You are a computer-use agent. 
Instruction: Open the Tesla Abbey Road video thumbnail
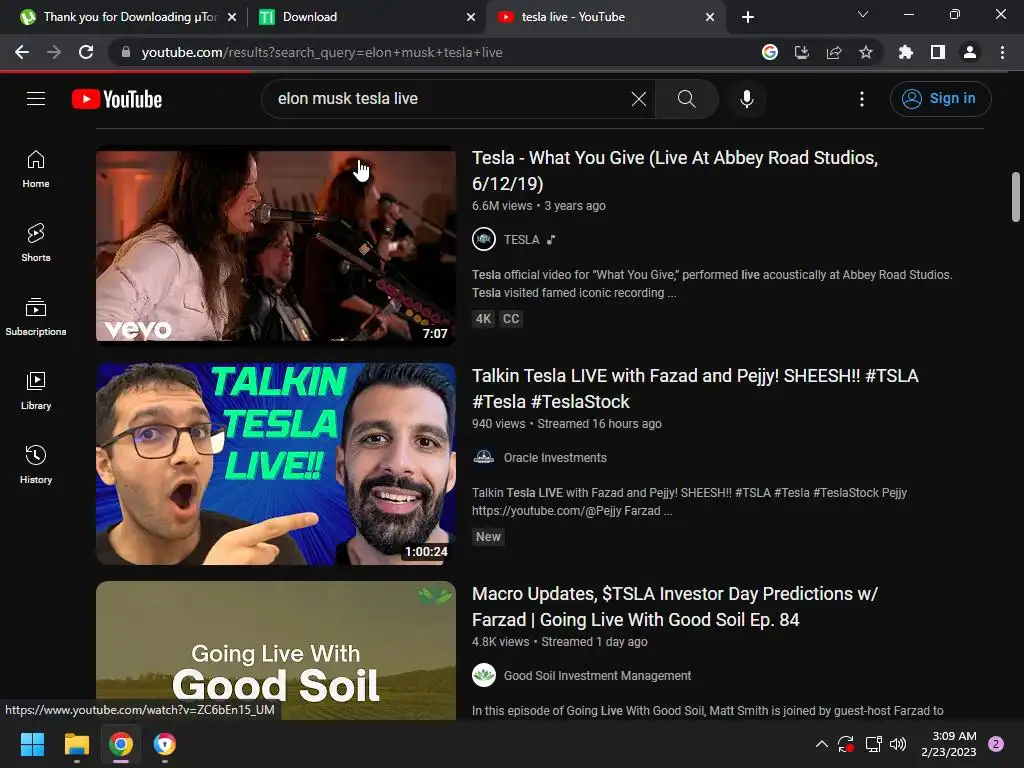276,246
